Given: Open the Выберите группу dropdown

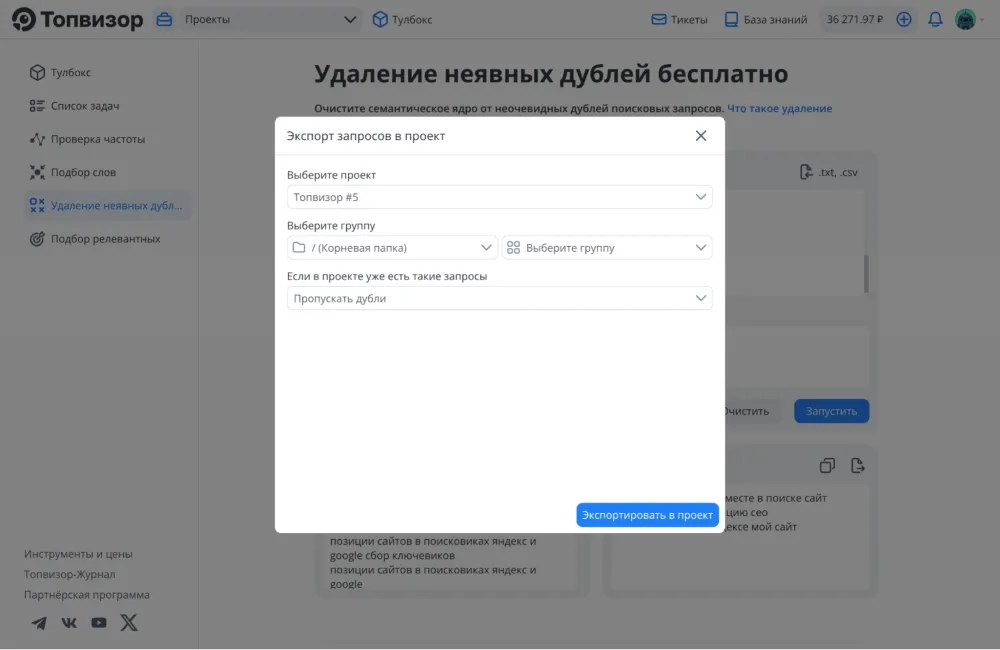Looking at the screenshot, I should (607, 247).
